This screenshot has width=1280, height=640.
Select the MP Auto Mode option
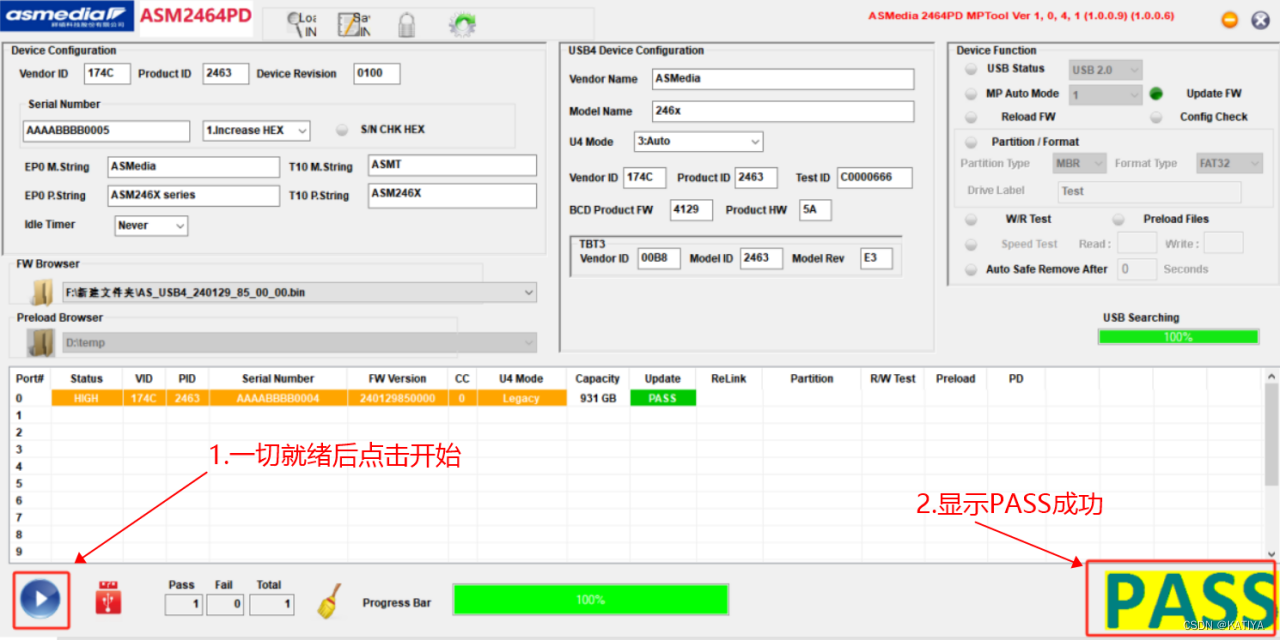(971, 94)
